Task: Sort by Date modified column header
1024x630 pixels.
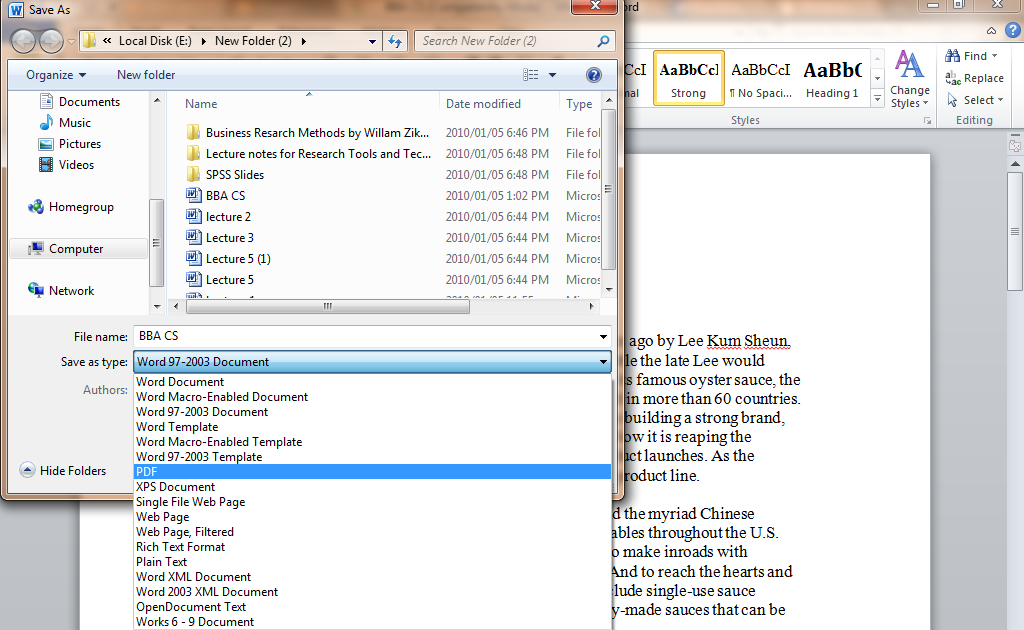Action: 483,104
